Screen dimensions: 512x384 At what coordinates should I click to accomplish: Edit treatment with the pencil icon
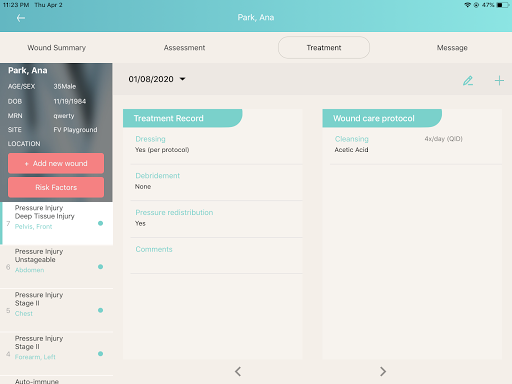468,81
